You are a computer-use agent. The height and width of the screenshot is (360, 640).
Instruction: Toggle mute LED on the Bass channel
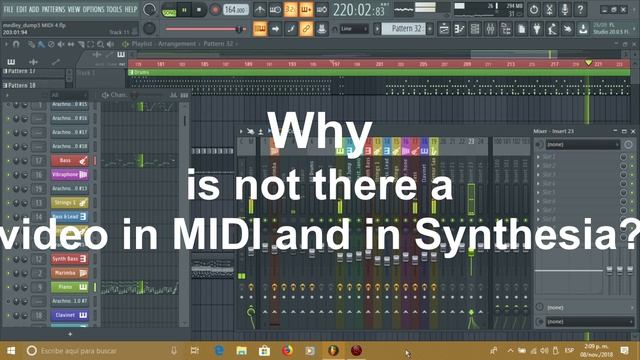tap(8, 161)
